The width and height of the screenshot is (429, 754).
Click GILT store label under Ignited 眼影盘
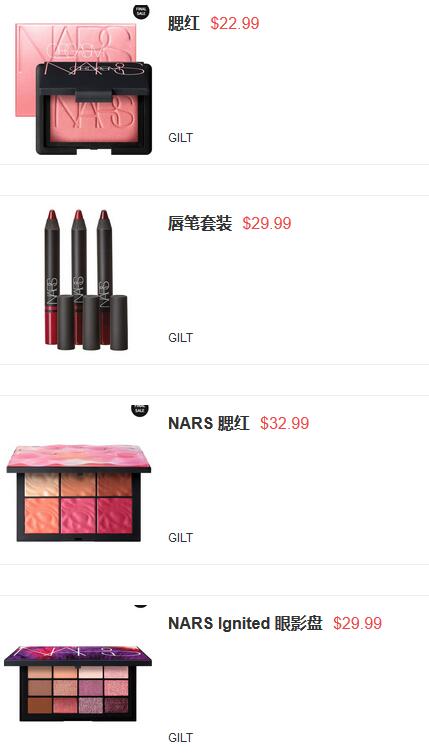click(180, 738)
